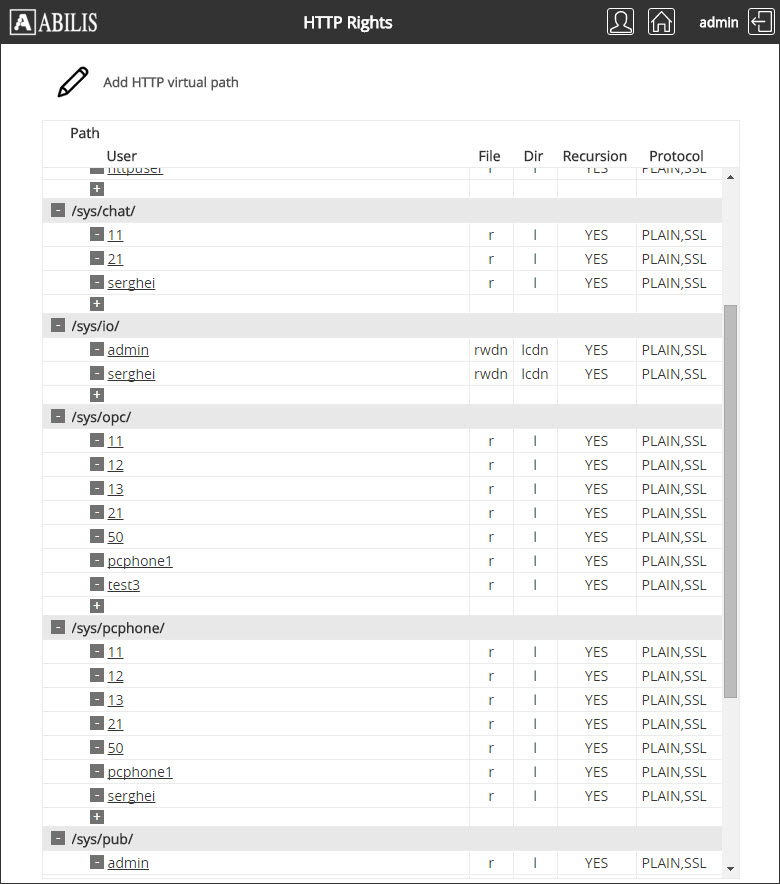Screen dimensions: 780x884
Task: Go to home via house icon
Action: [x=661, y=22]
